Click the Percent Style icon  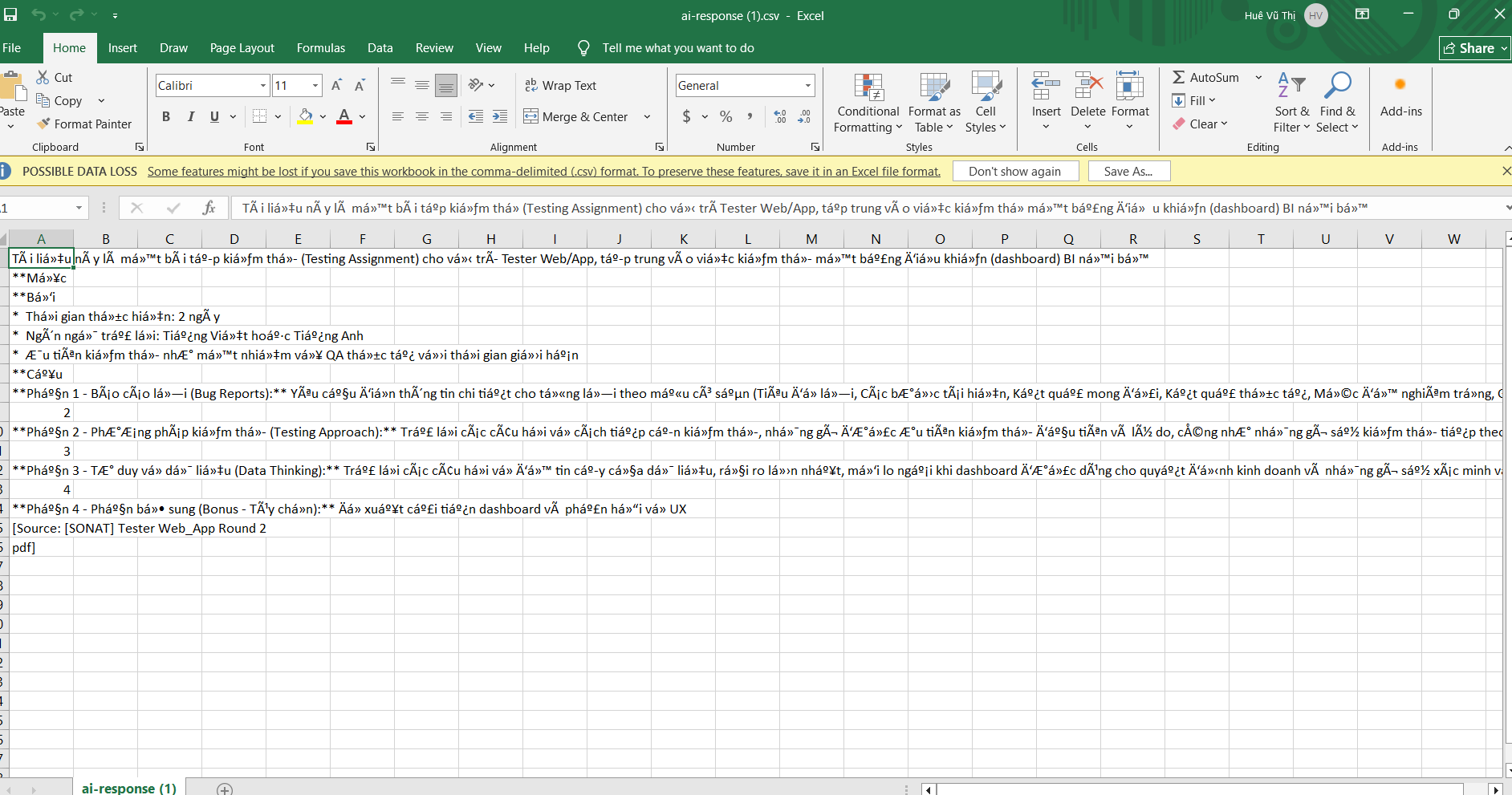point(726,116)
